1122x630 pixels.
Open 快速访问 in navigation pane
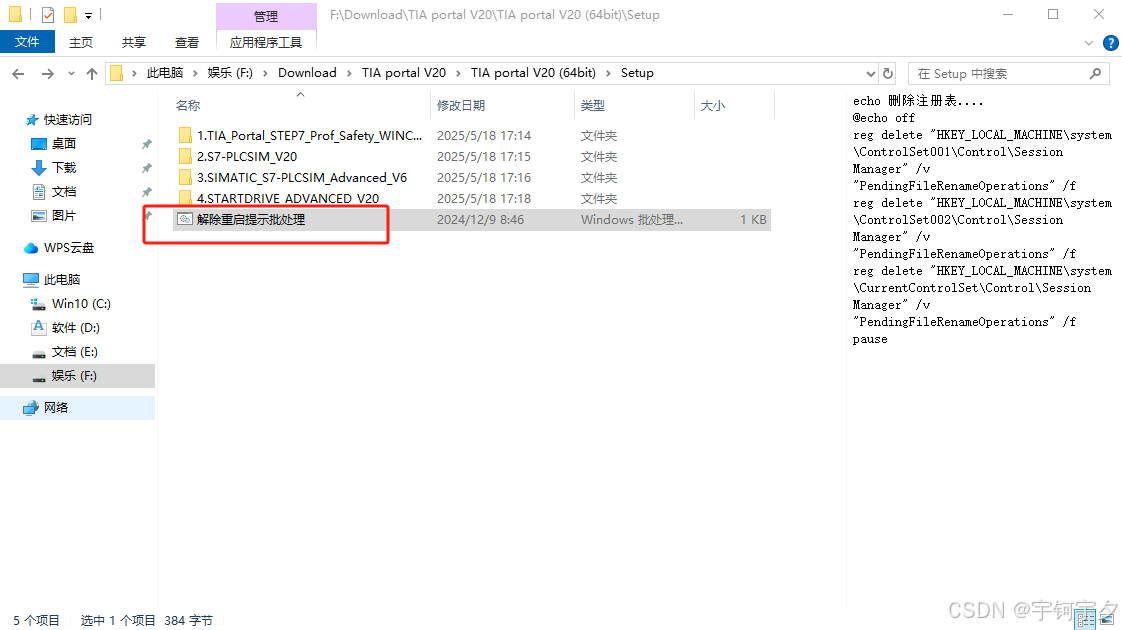(67, 120)
